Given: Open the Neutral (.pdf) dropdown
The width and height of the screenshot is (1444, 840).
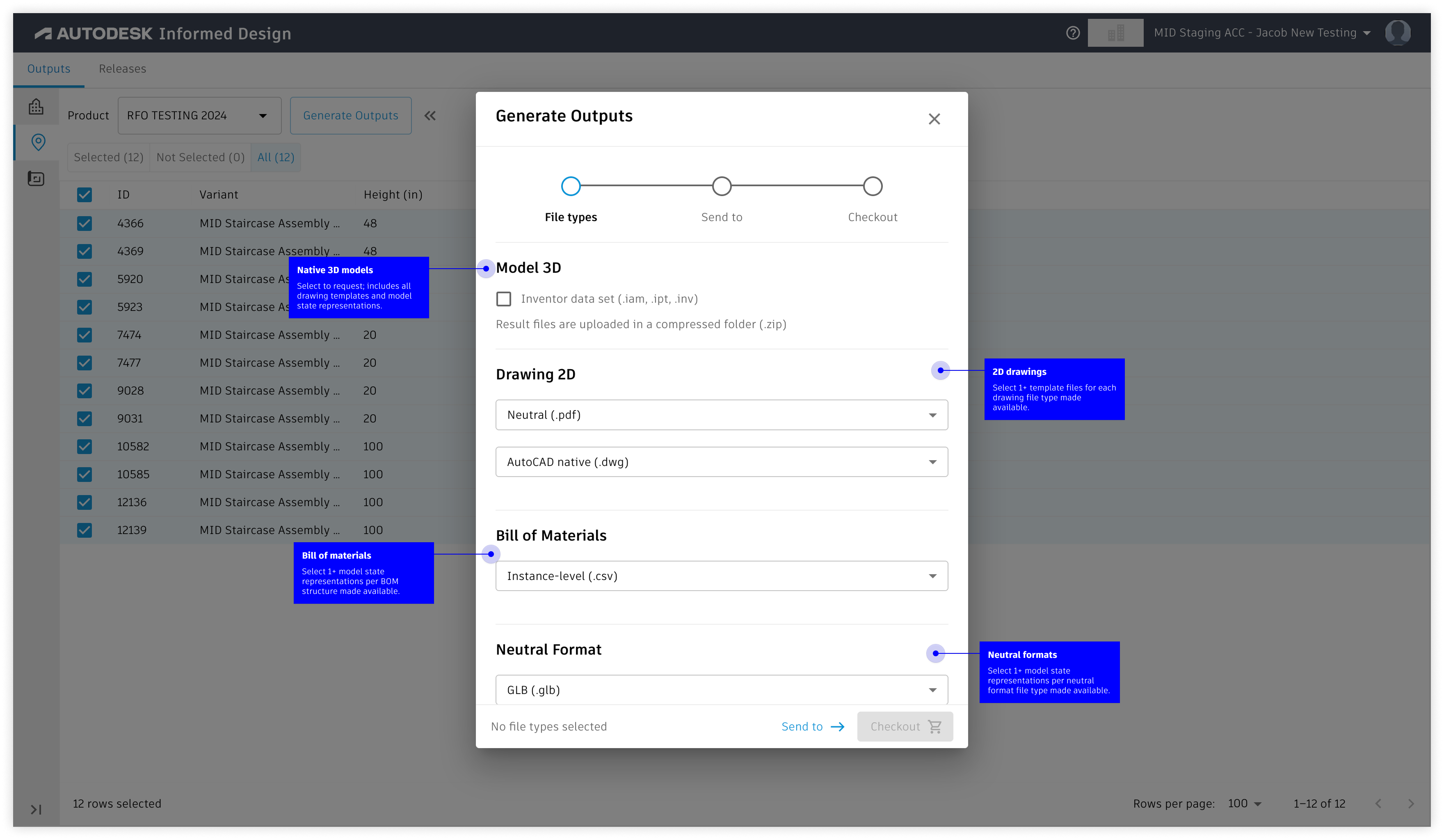Looking at the screenshot, I should [x=722, y=415].
